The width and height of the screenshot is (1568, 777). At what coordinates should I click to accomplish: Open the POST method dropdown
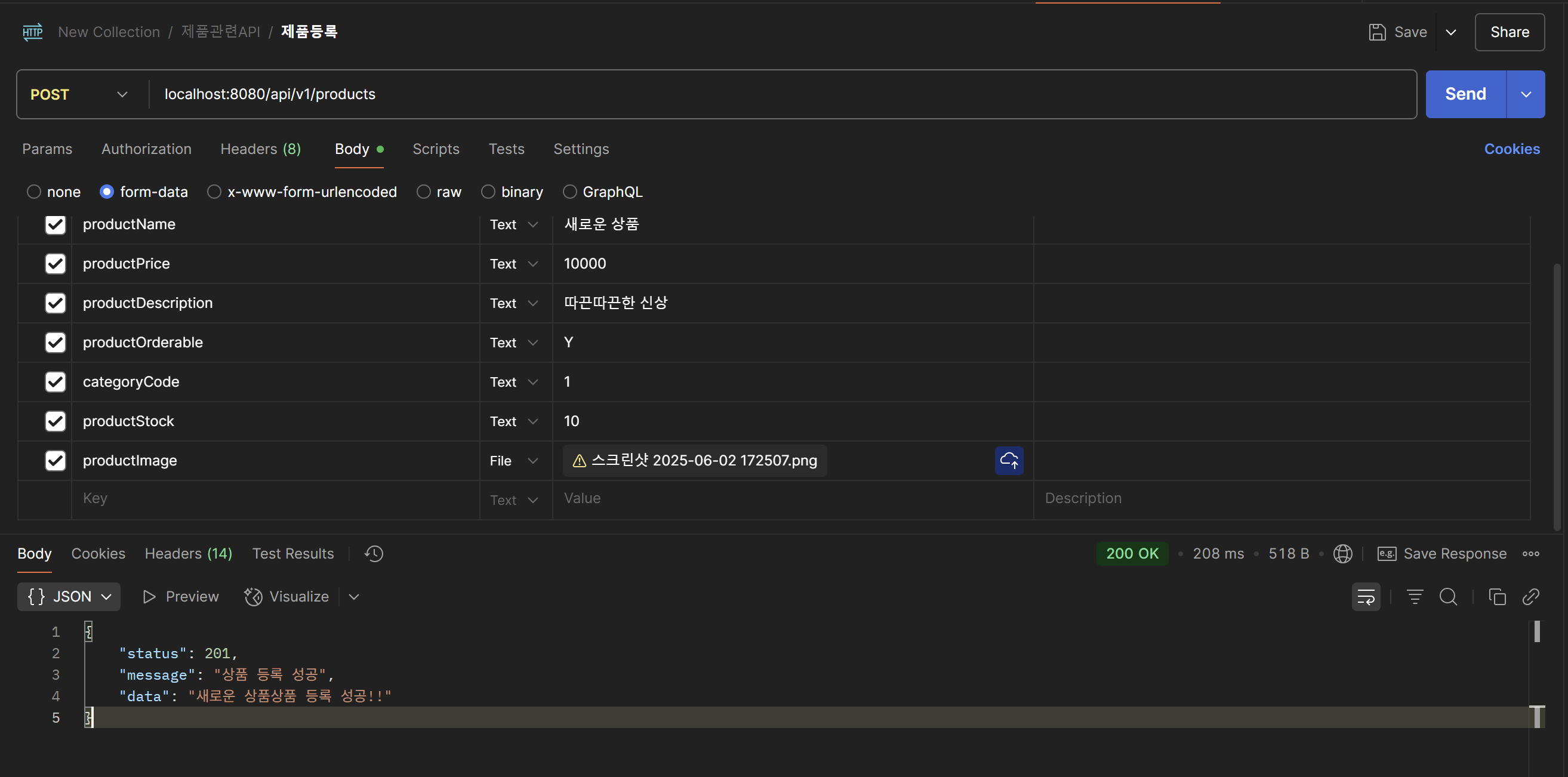point(79,94)
